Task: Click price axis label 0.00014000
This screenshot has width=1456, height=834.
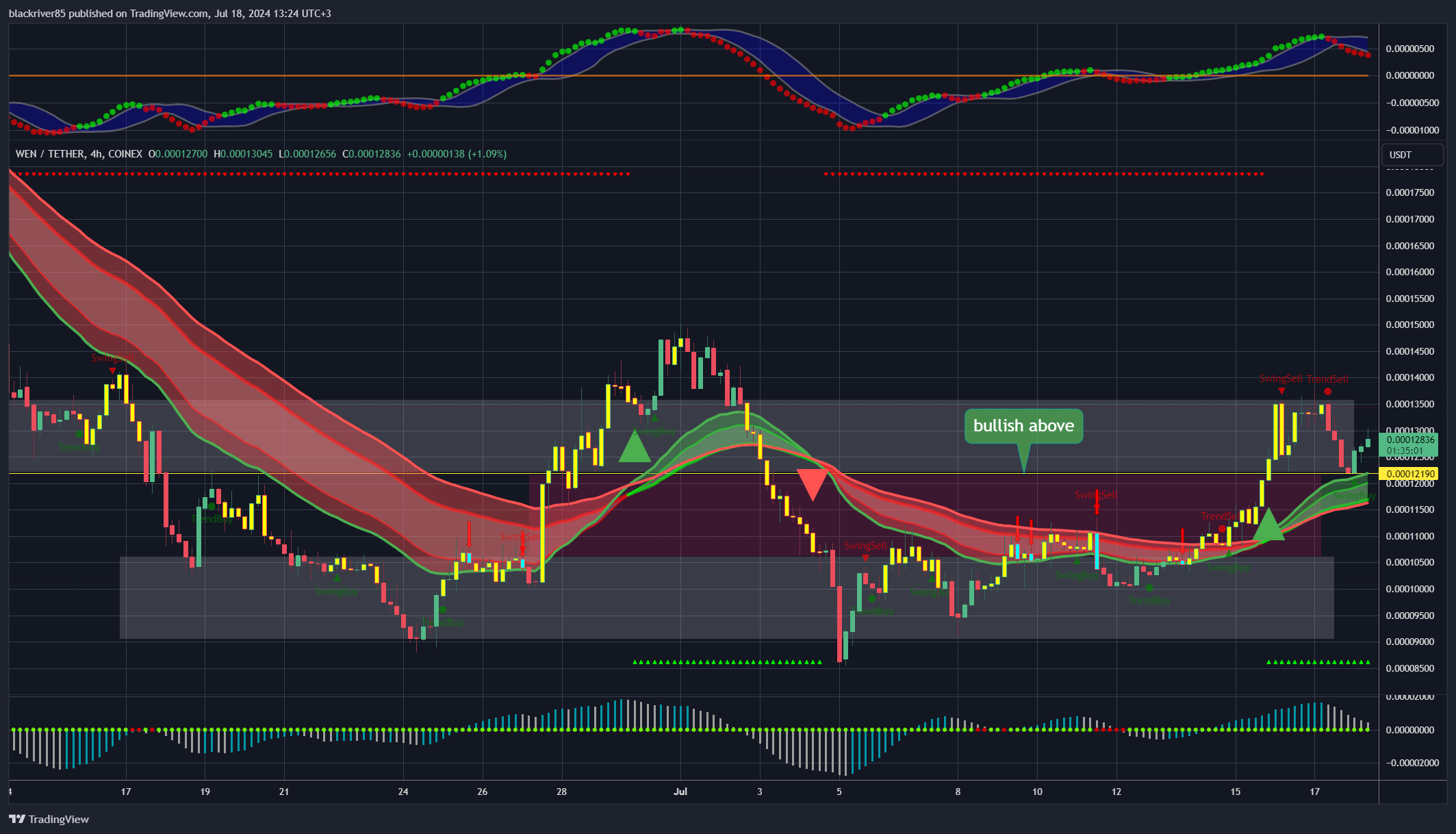Action: click(1409, 377)
